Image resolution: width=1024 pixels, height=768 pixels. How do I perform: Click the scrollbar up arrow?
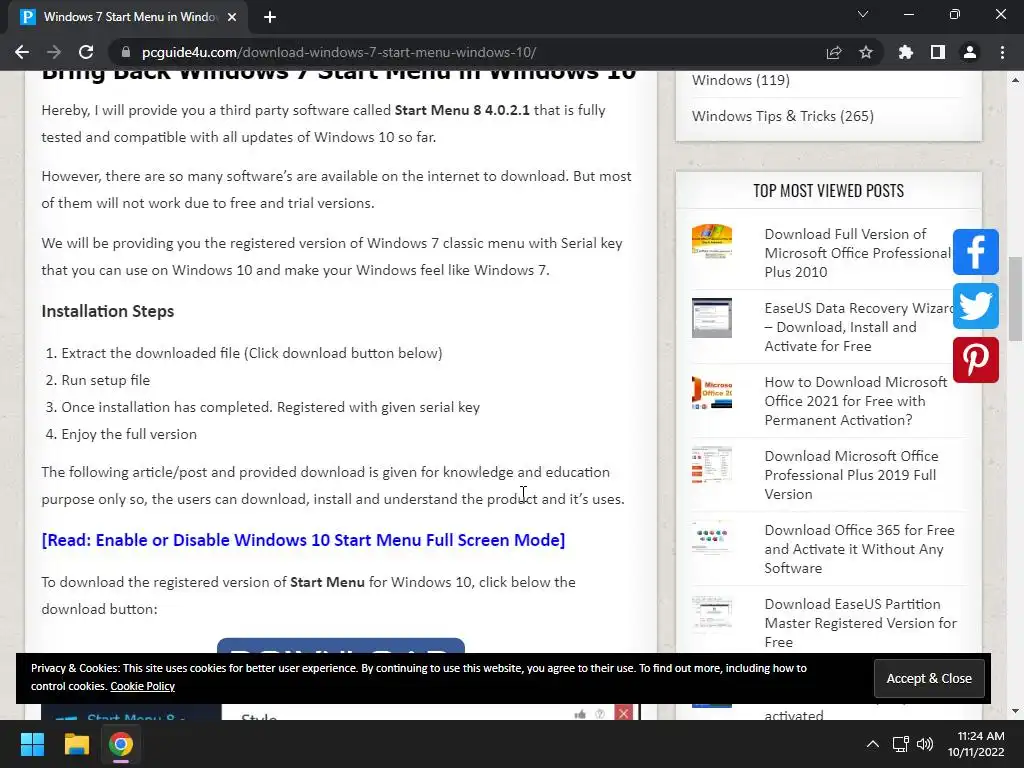[1015, 80]
